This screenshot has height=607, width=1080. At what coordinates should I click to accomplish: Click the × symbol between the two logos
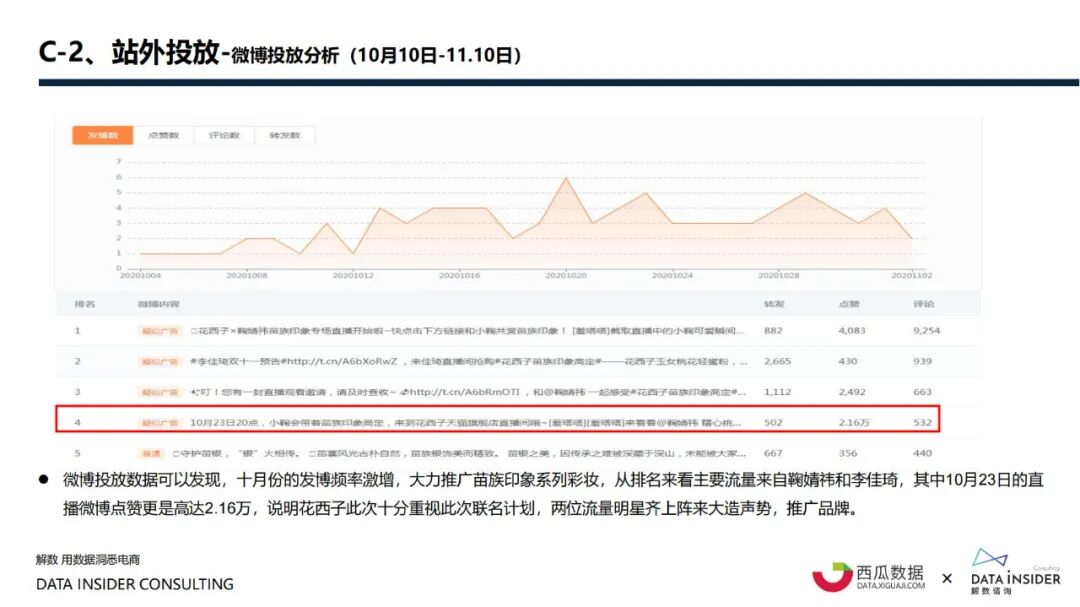click(948, 578)
